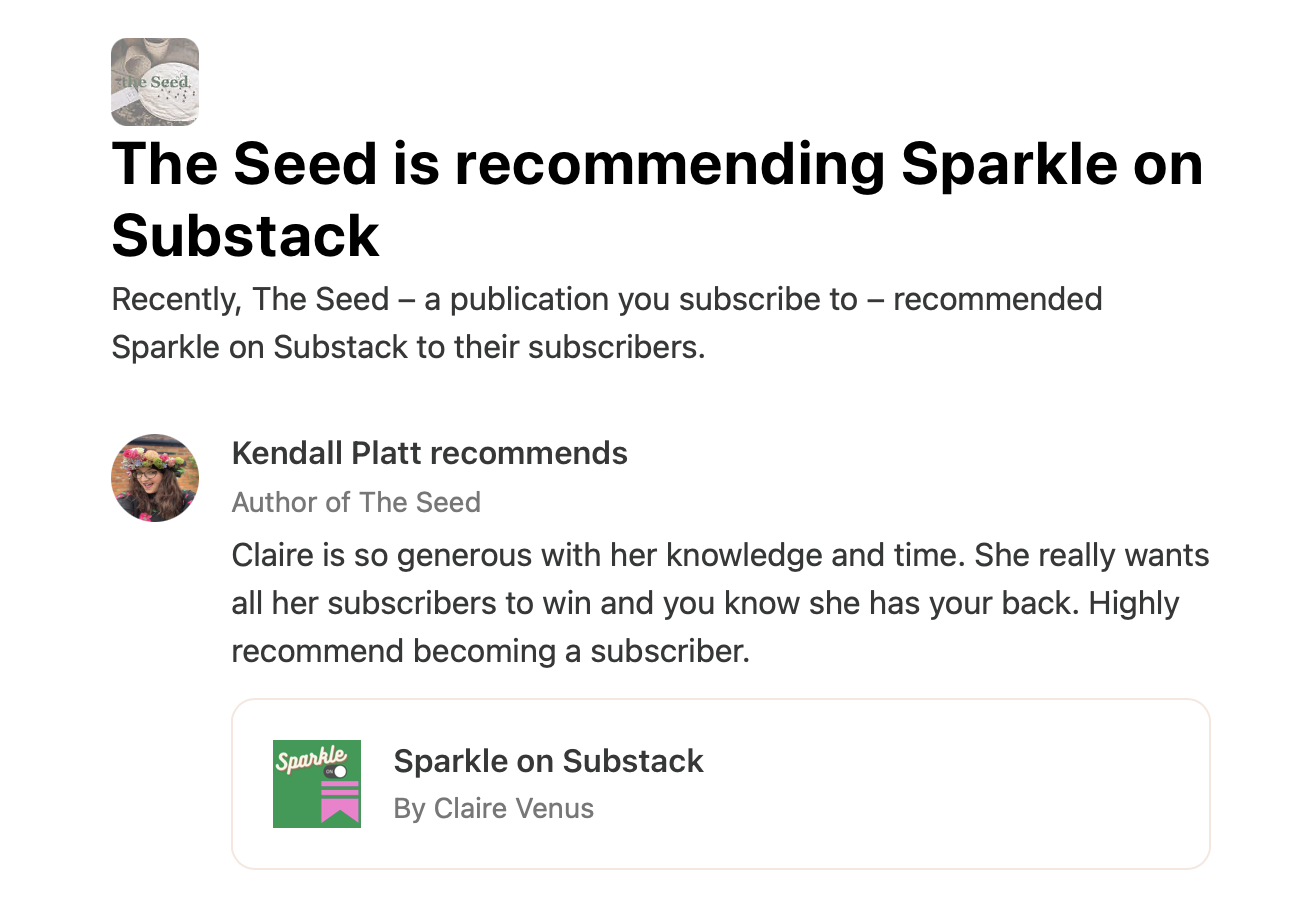Click the headline's first line about The Seed

[657, 164]
